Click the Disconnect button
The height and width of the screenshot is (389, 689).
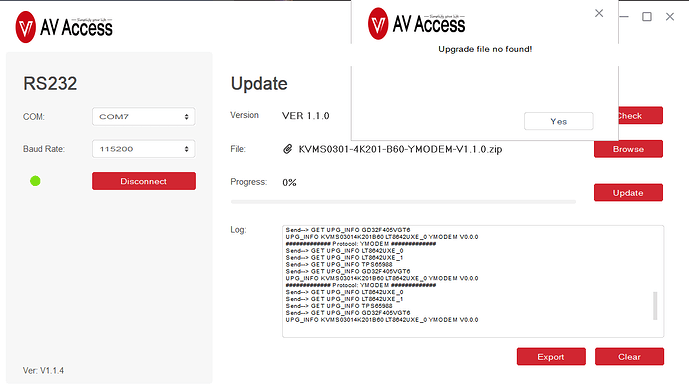click(144, 181)
